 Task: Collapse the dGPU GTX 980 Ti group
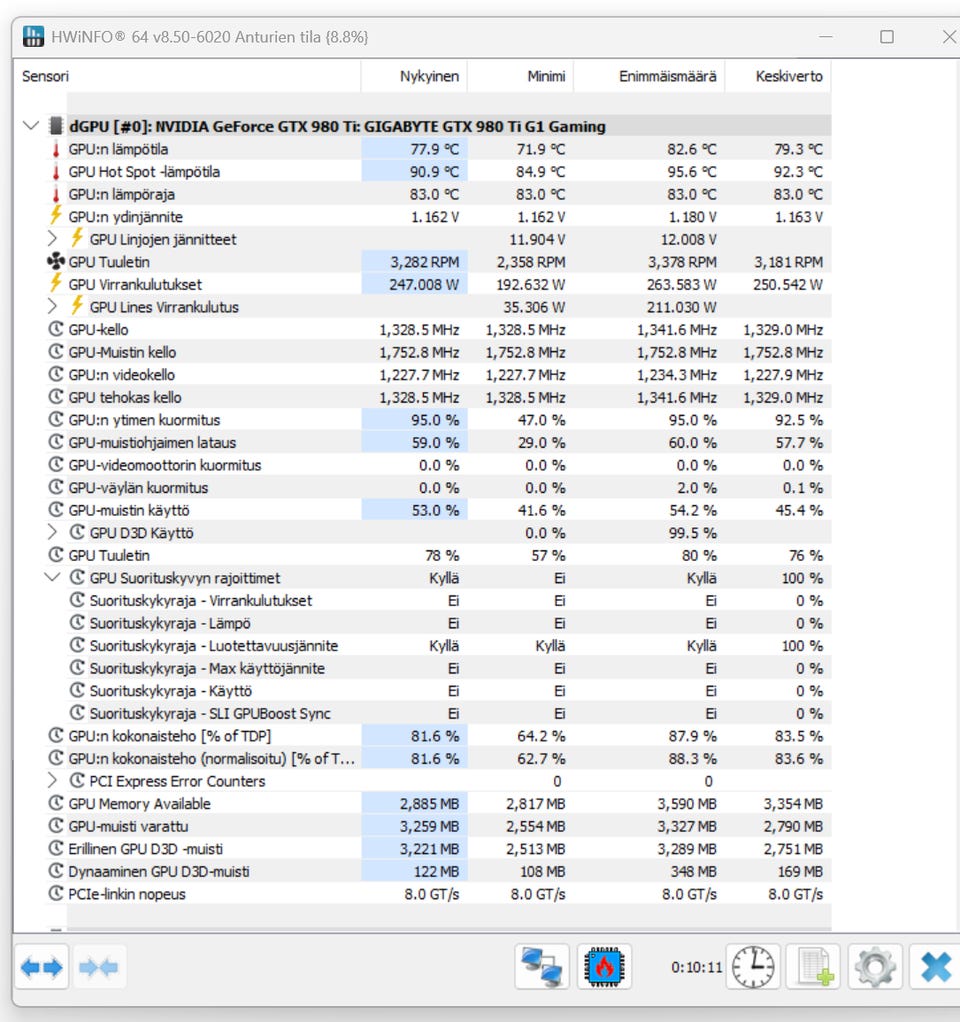31,125
